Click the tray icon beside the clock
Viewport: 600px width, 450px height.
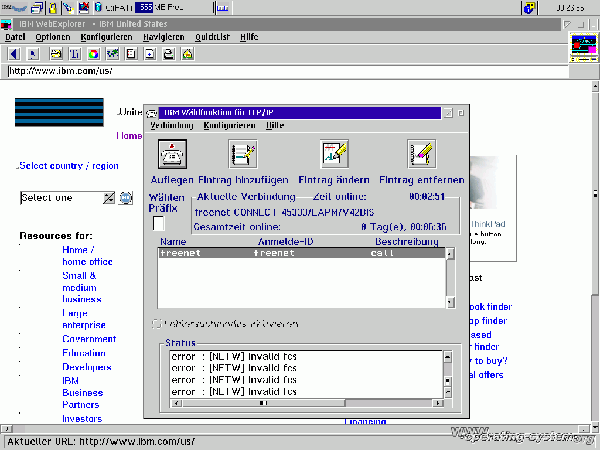pyautogui.click(x=530, y=8)
